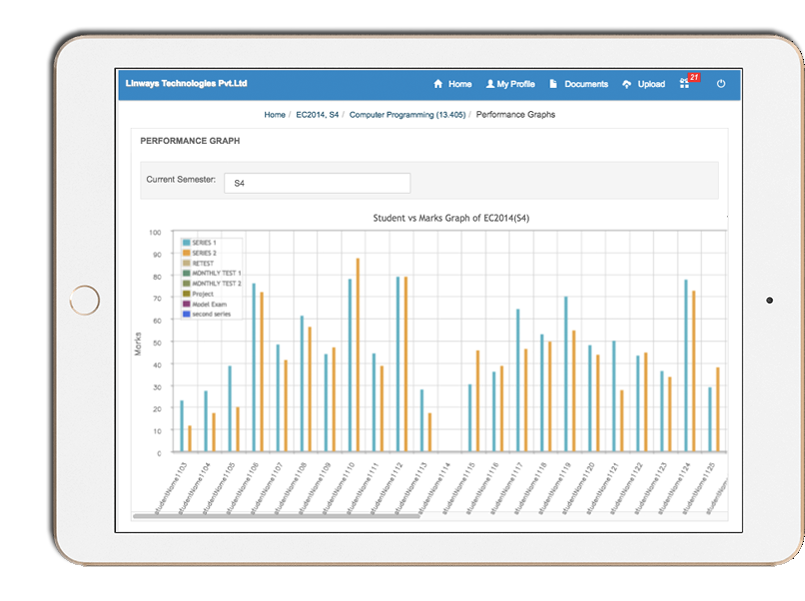The image size is (805, 601).
Task: Toggle the MONTHLY TEST 1 legend entry
Action: pos(212,273)
